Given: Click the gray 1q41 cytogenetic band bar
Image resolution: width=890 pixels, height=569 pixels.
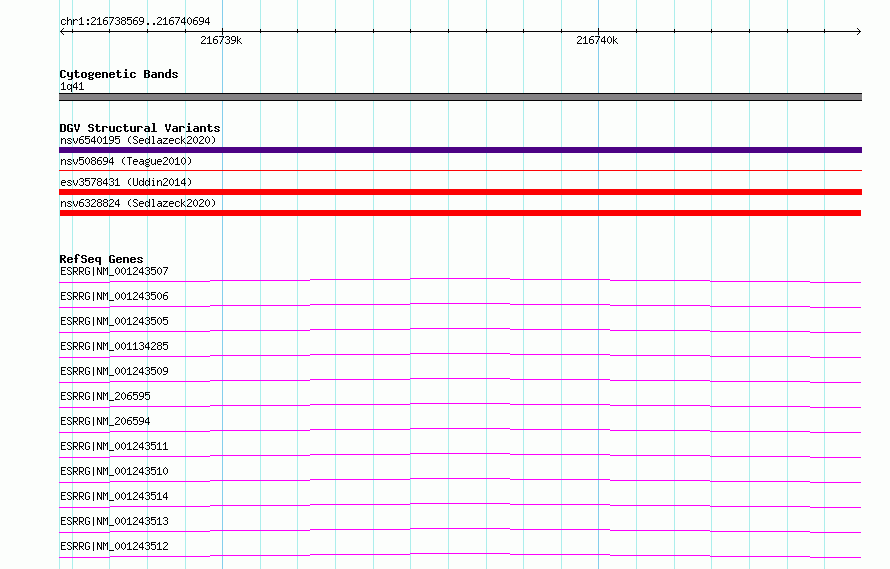Looking at the screenshot, I should 460,97.
